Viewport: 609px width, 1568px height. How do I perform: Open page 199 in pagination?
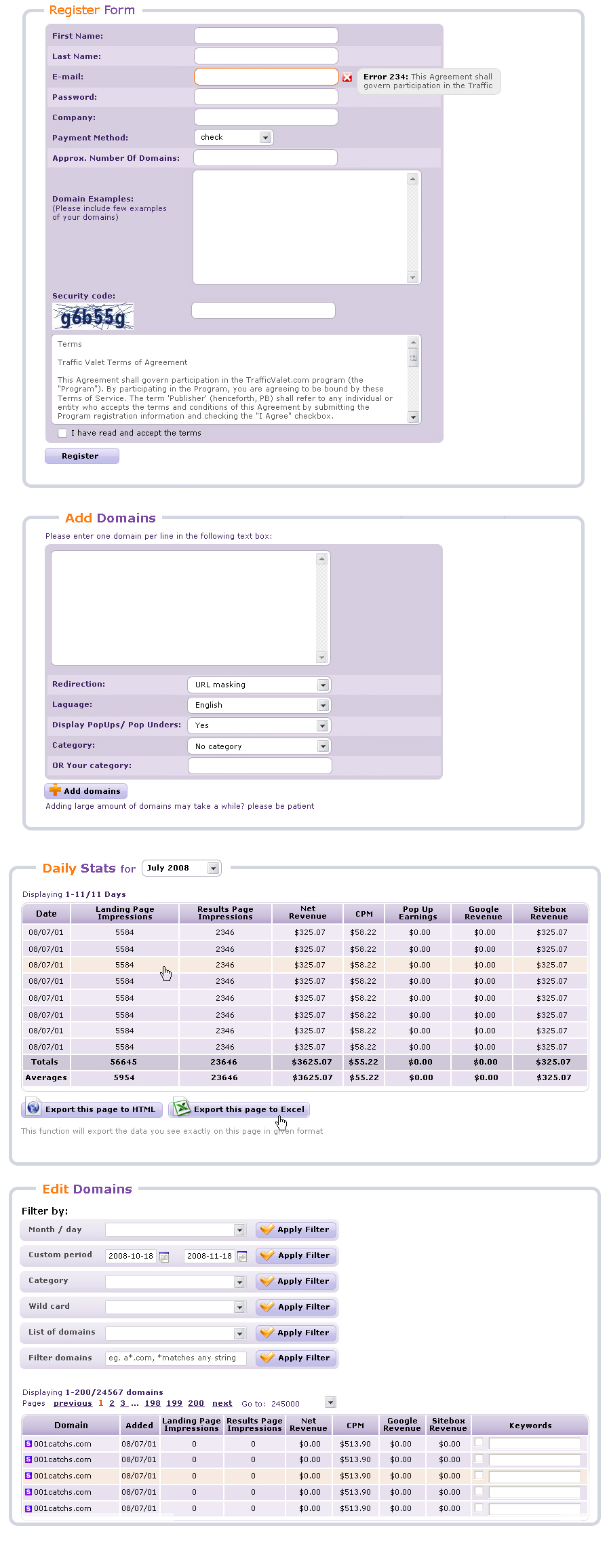click(174, 1403)
